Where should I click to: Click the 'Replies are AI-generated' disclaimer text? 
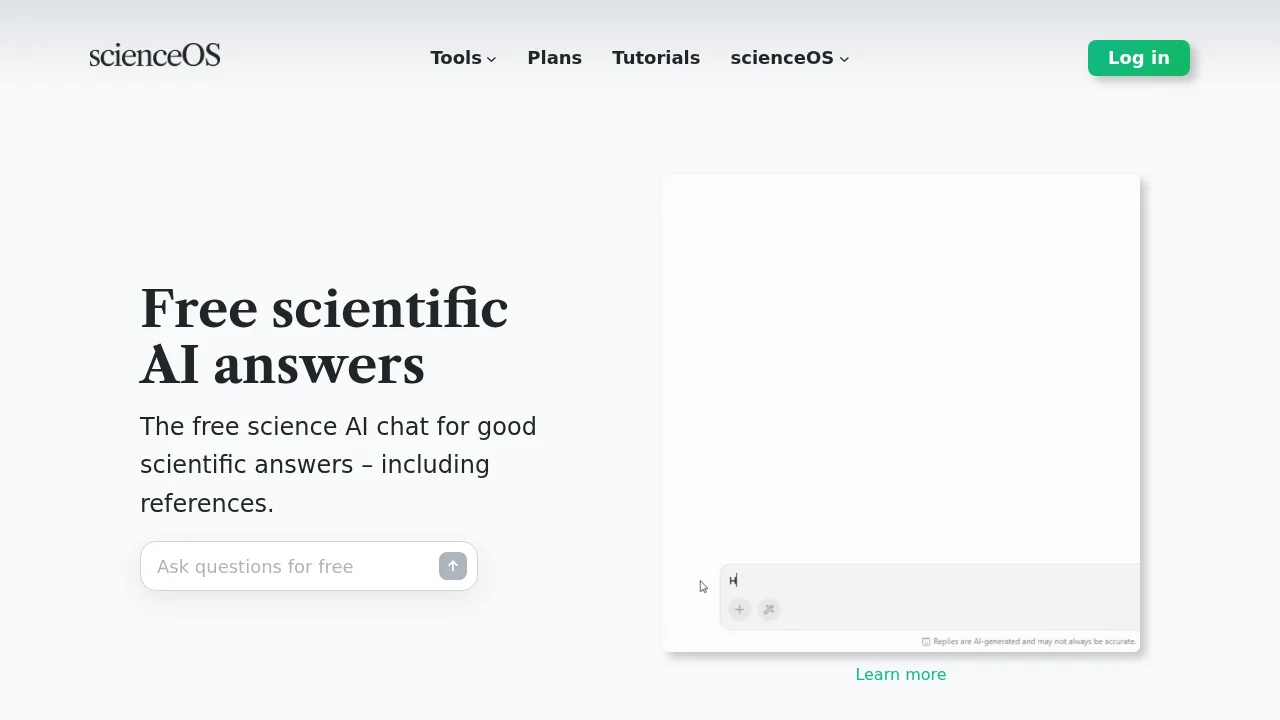[x=1033, y=641]
